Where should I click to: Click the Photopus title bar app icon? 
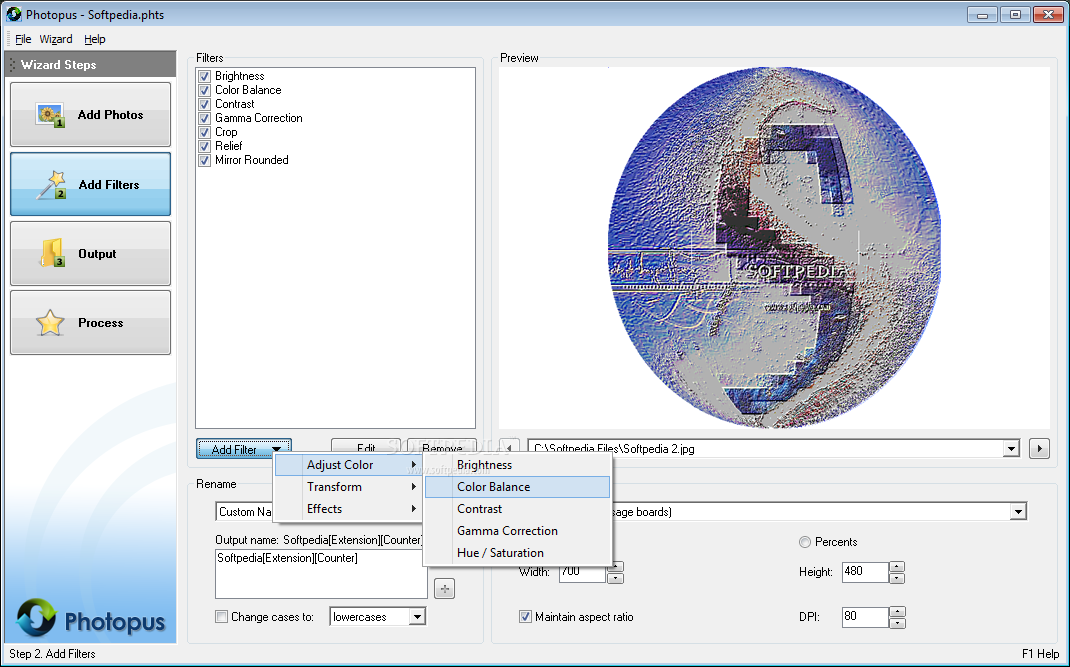pos(13,14)
